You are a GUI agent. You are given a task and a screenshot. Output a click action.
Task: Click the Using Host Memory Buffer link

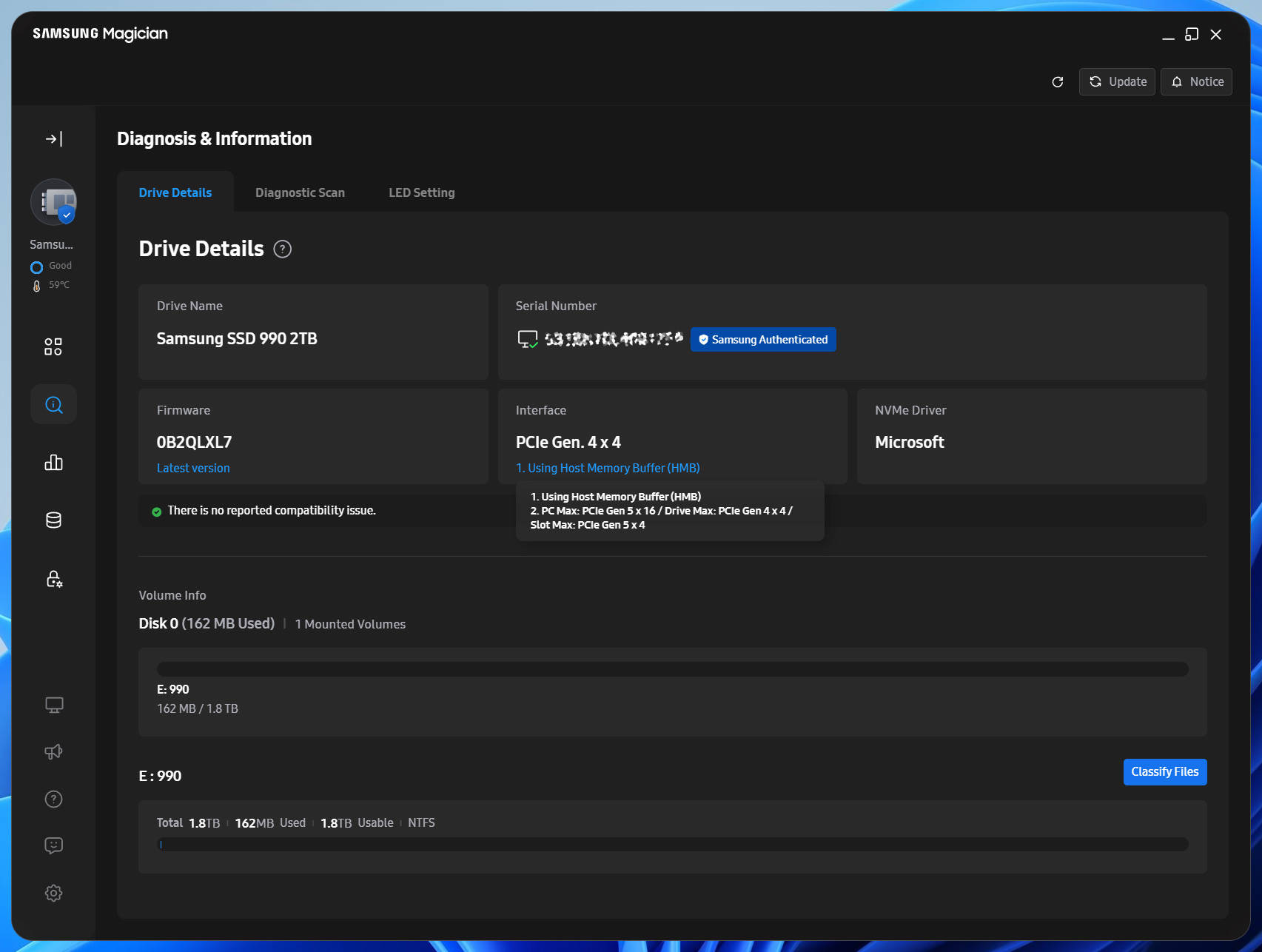[608, 468]
